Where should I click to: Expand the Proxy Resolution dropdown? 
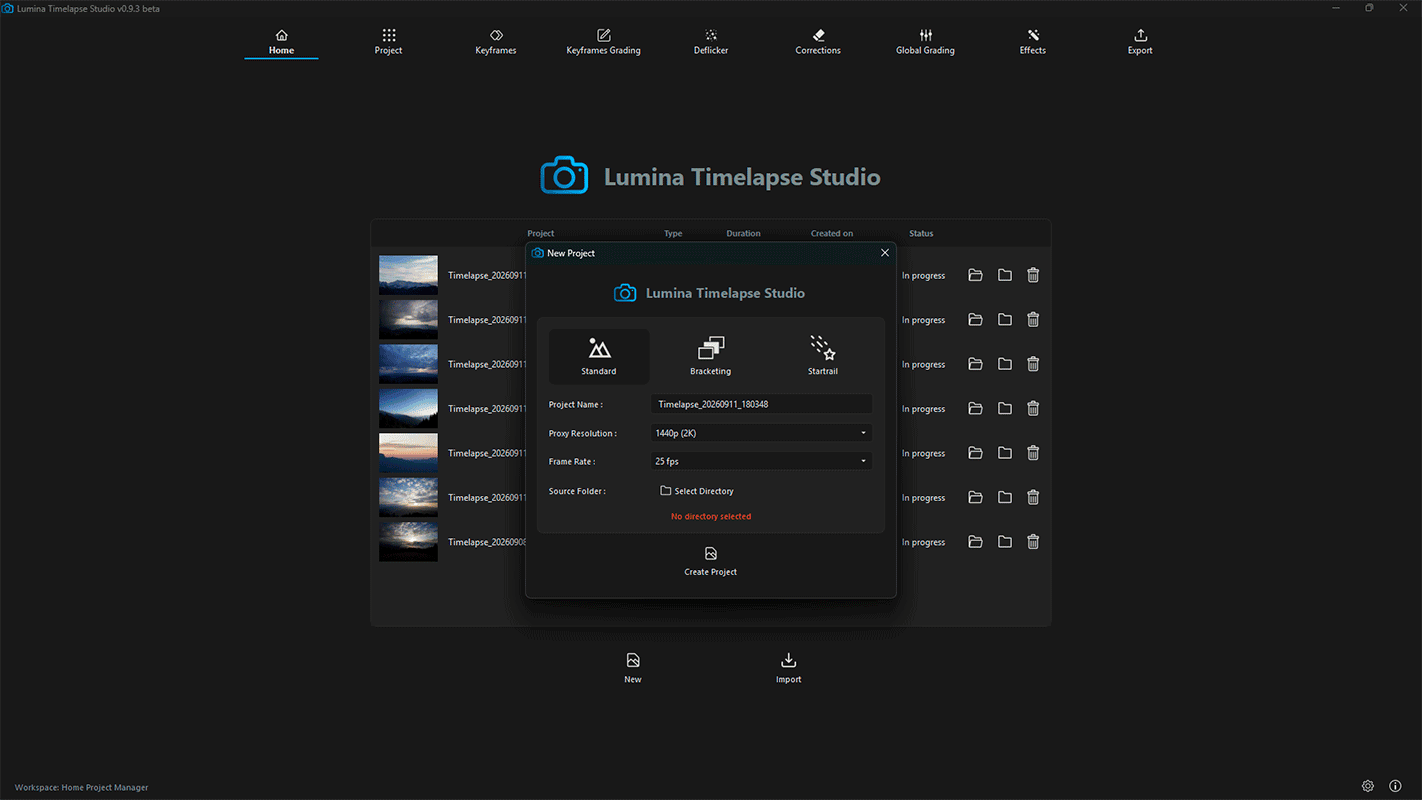coord(761,433)
